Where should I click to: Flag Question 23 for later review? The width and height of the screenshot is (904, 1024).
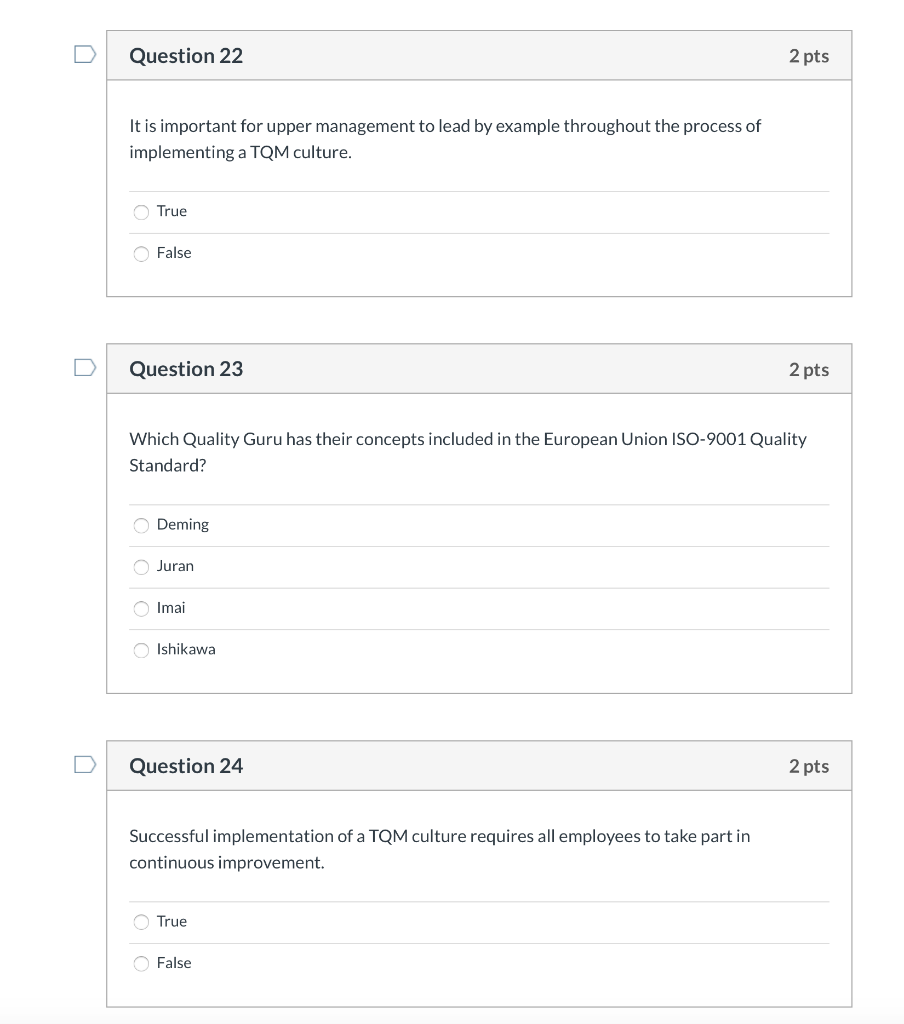[84, 368]
